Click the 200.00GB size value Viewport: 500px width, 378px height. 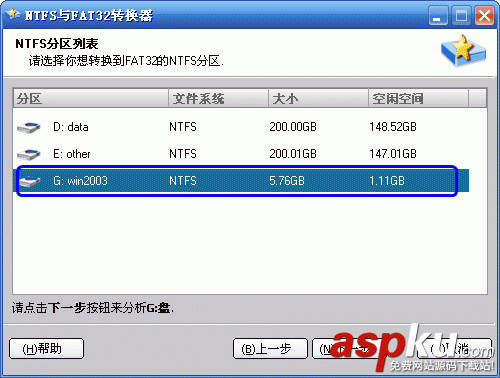click(x=293, y=127)
